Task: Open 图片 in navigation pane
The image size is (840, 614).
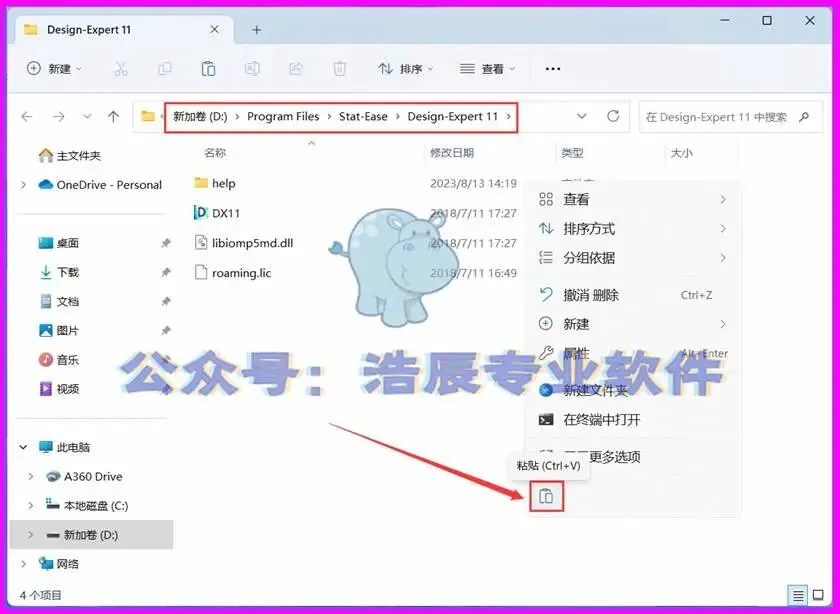Action: [59, 331]
